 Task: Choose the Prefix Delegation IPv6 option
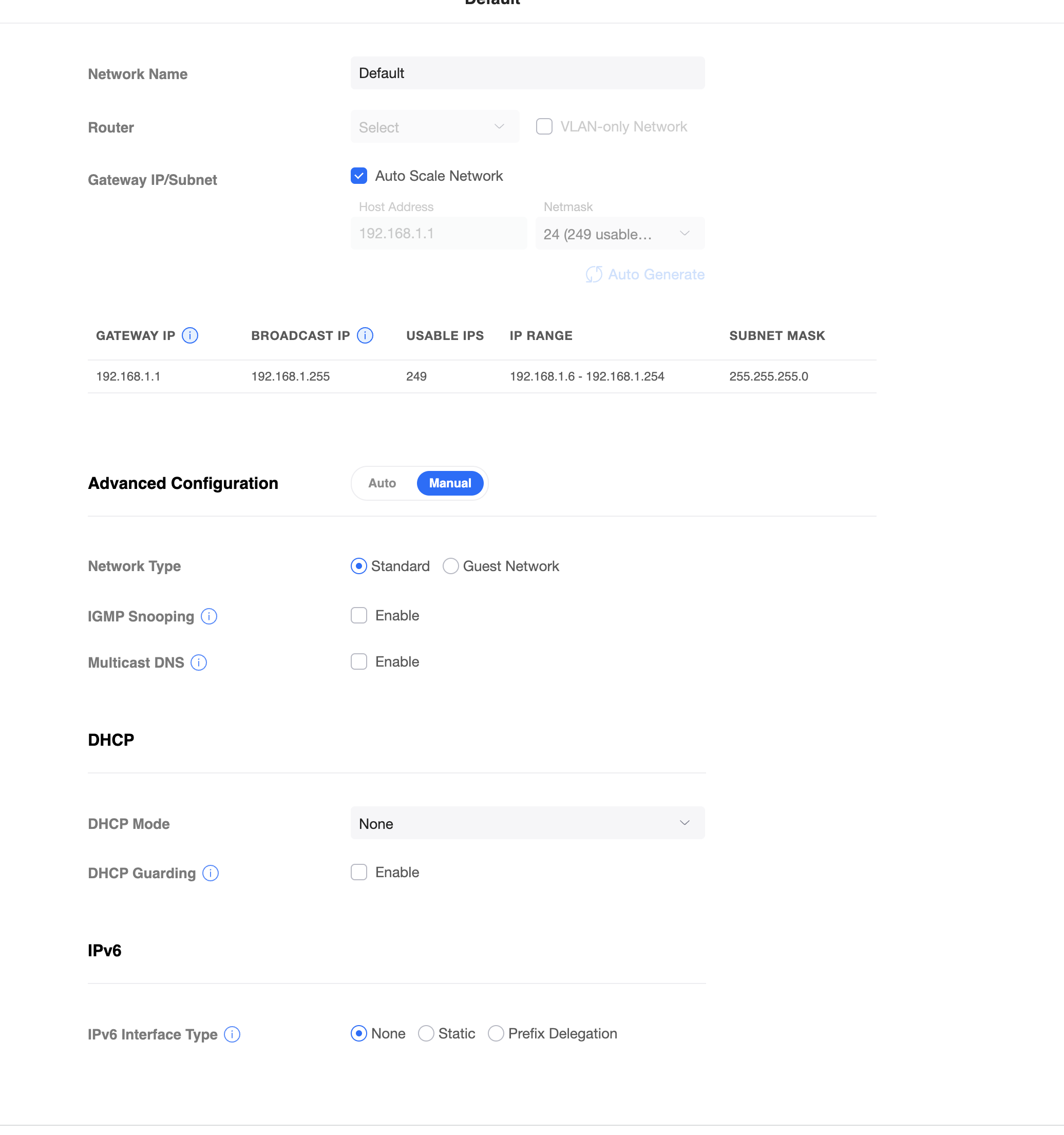tap(496, 1033)
